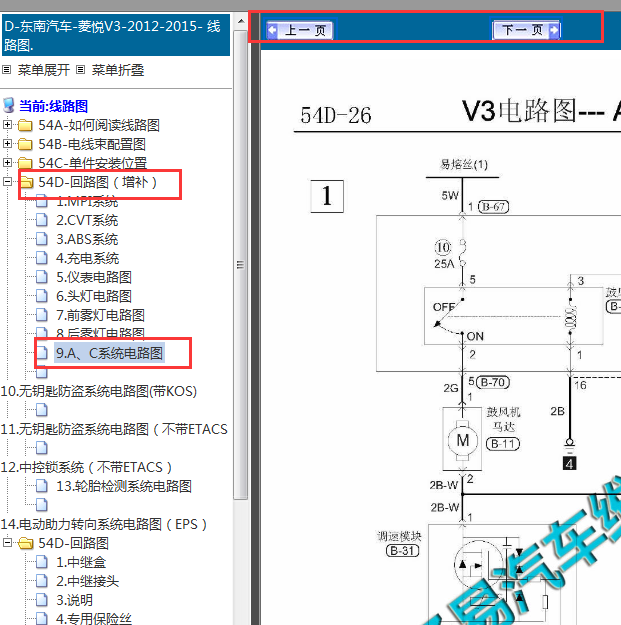Open 8.后雾灯电路图 document

(x=100, y=333)
